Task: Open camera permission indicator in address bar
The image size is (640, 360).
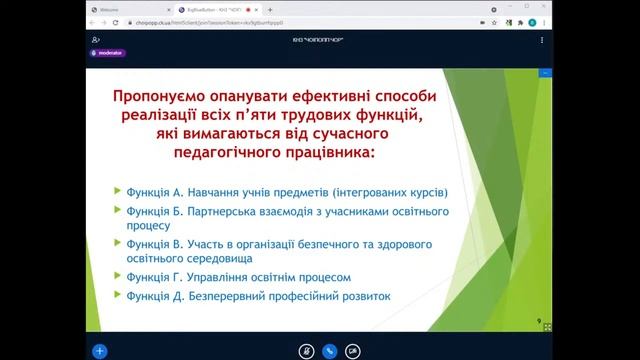Action: click(x=482, y=23)
